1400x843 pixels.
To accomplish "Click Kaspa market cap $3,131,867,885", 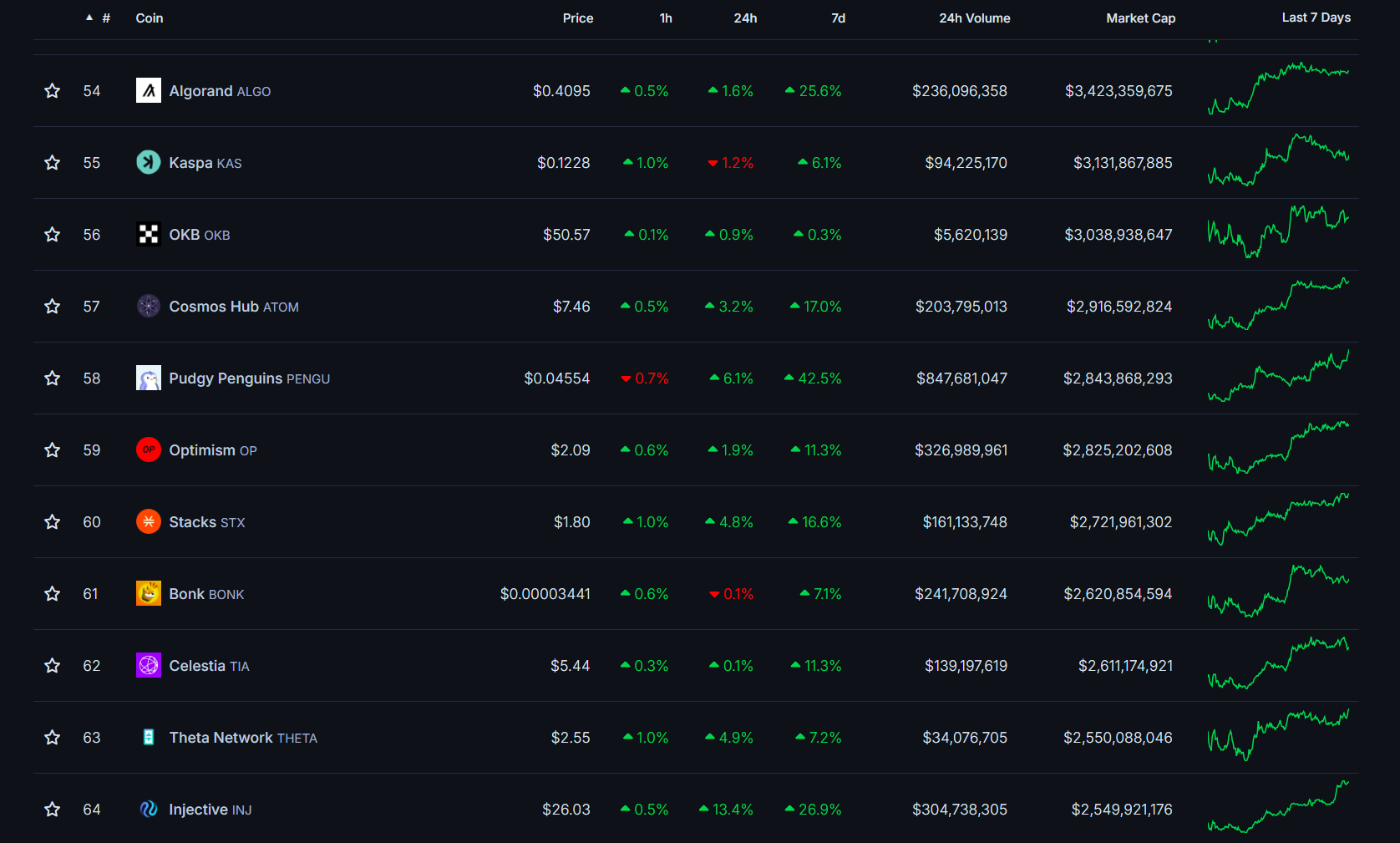I will [1123, 163].
